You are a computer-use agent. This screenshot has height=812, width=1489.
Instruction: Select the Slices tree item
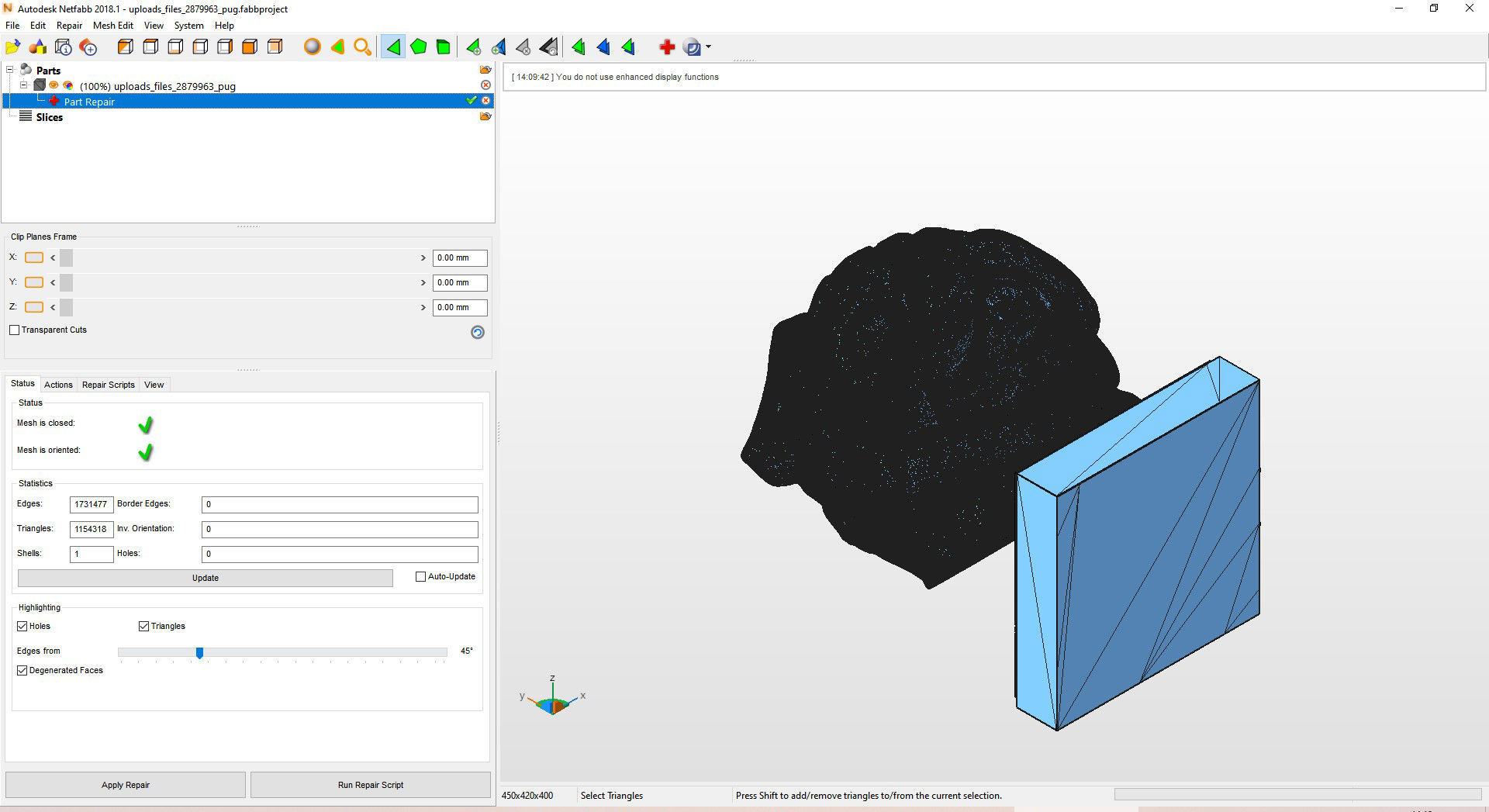pos(49,117)
